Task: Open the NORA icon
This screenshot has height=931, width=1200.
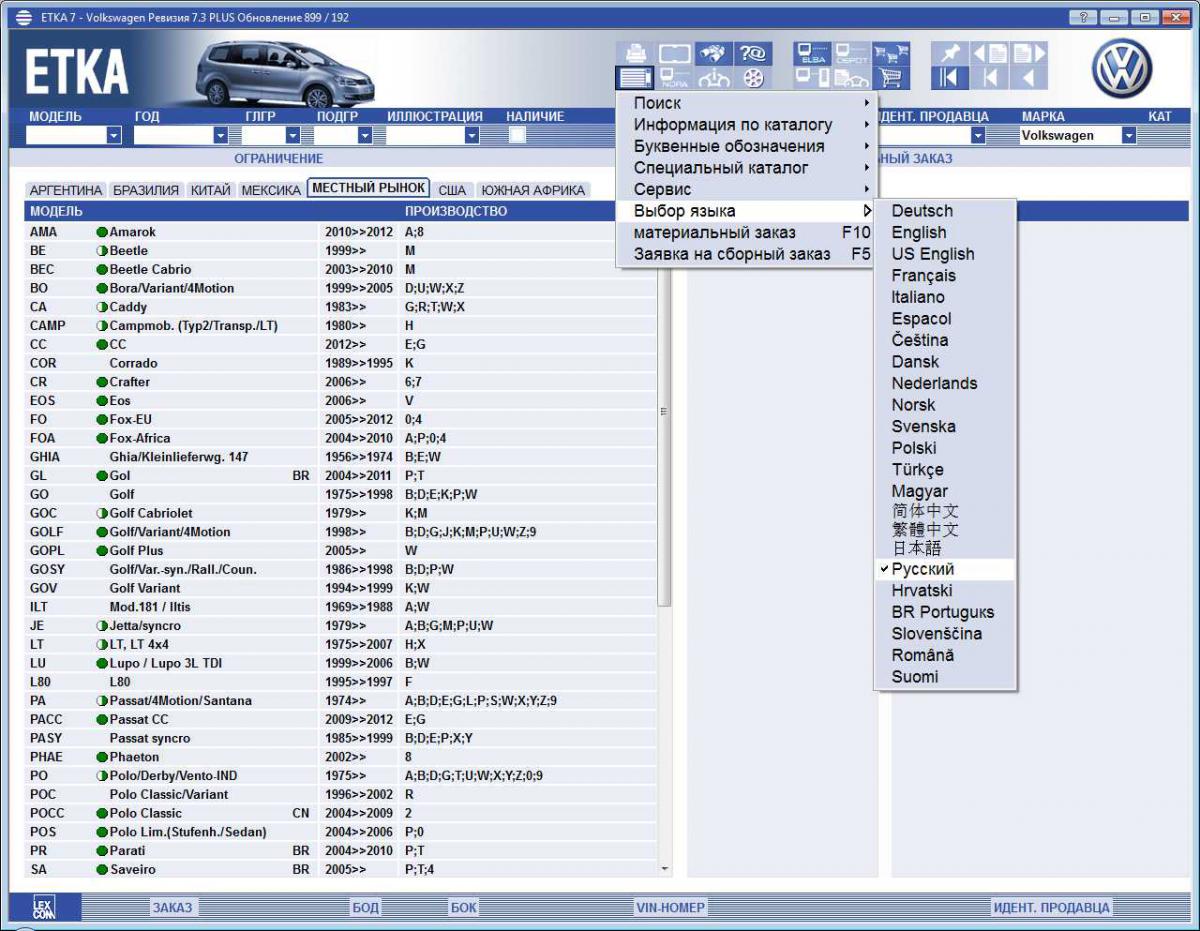Action: (675, 78)
